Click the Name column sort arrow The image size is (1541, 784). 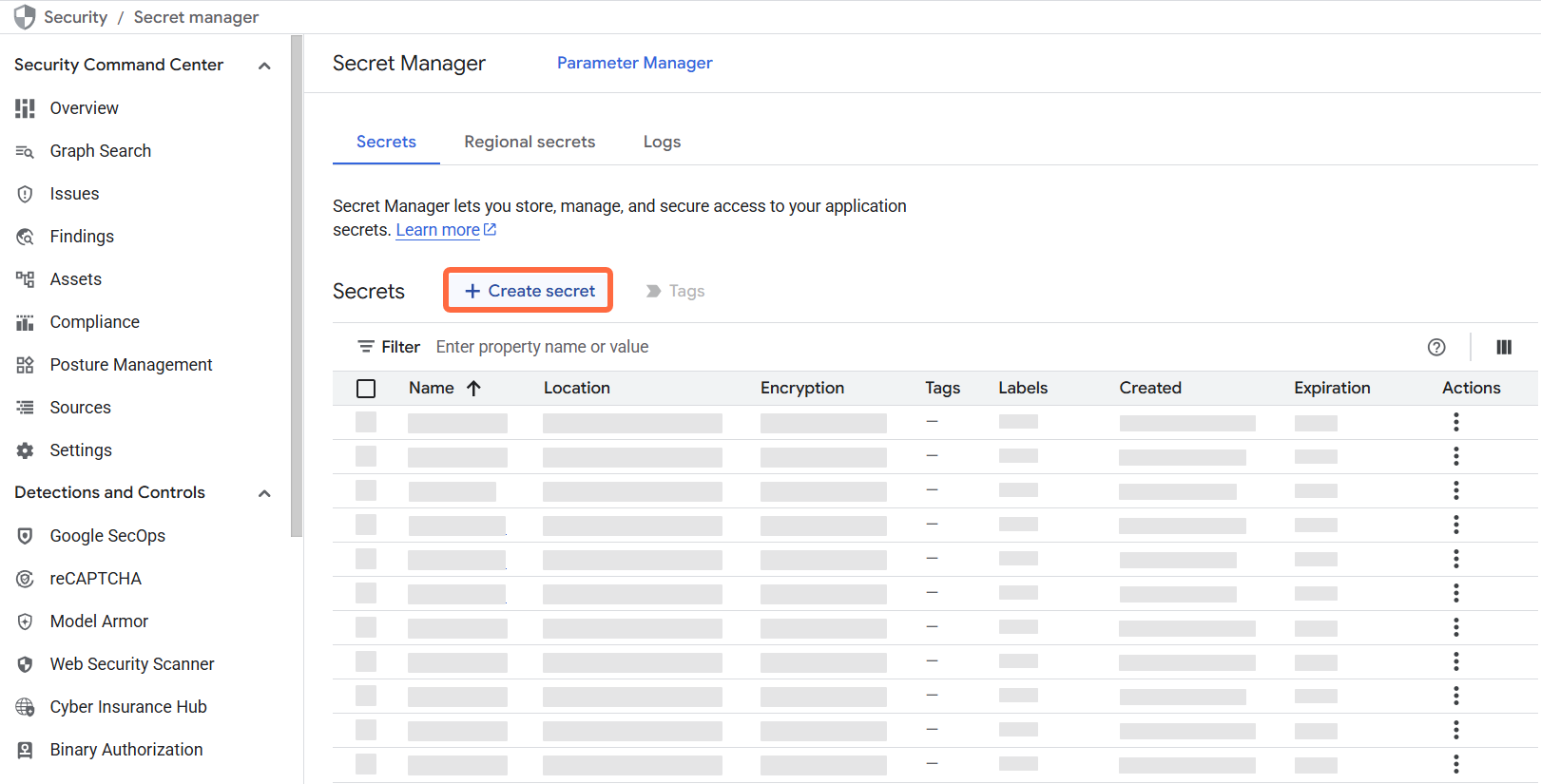[473, 388]
